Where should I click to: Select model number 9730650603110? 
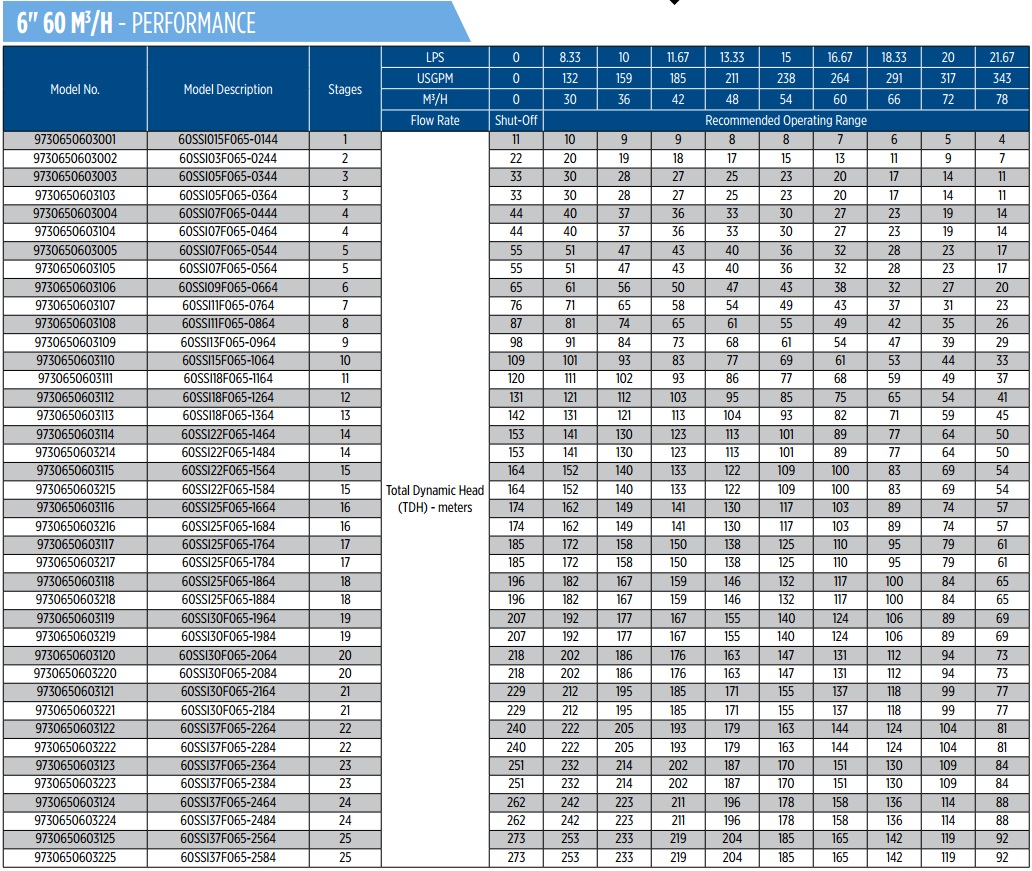point(75,360)
